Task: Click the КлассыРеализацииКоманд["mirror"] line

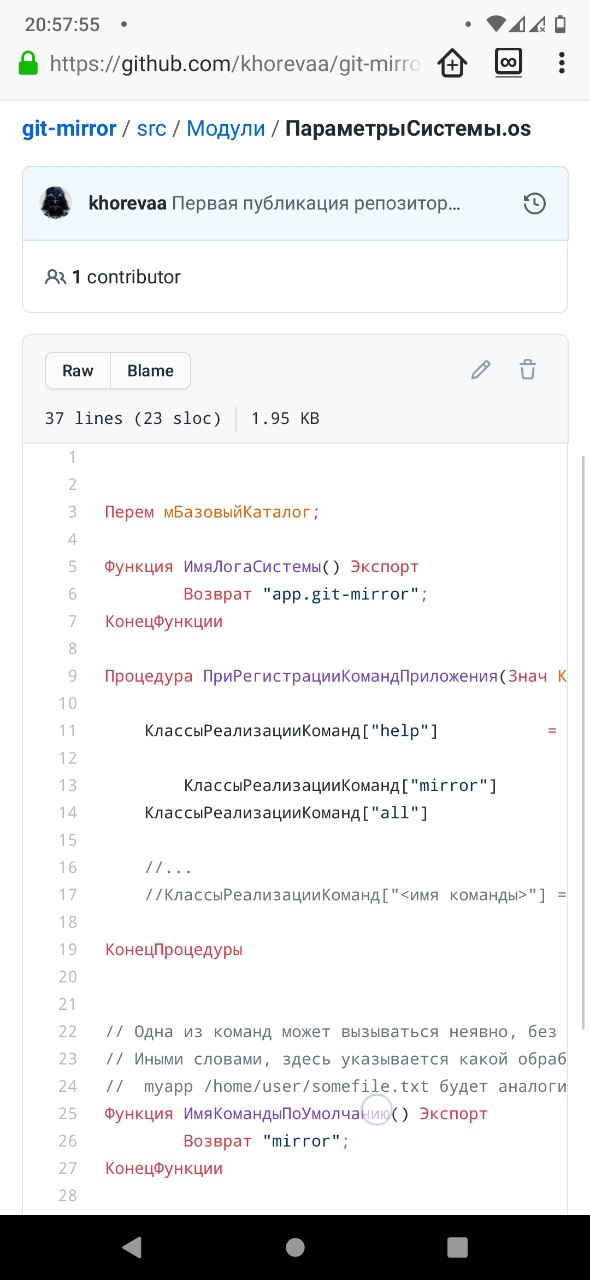Action: click(341, 785)
